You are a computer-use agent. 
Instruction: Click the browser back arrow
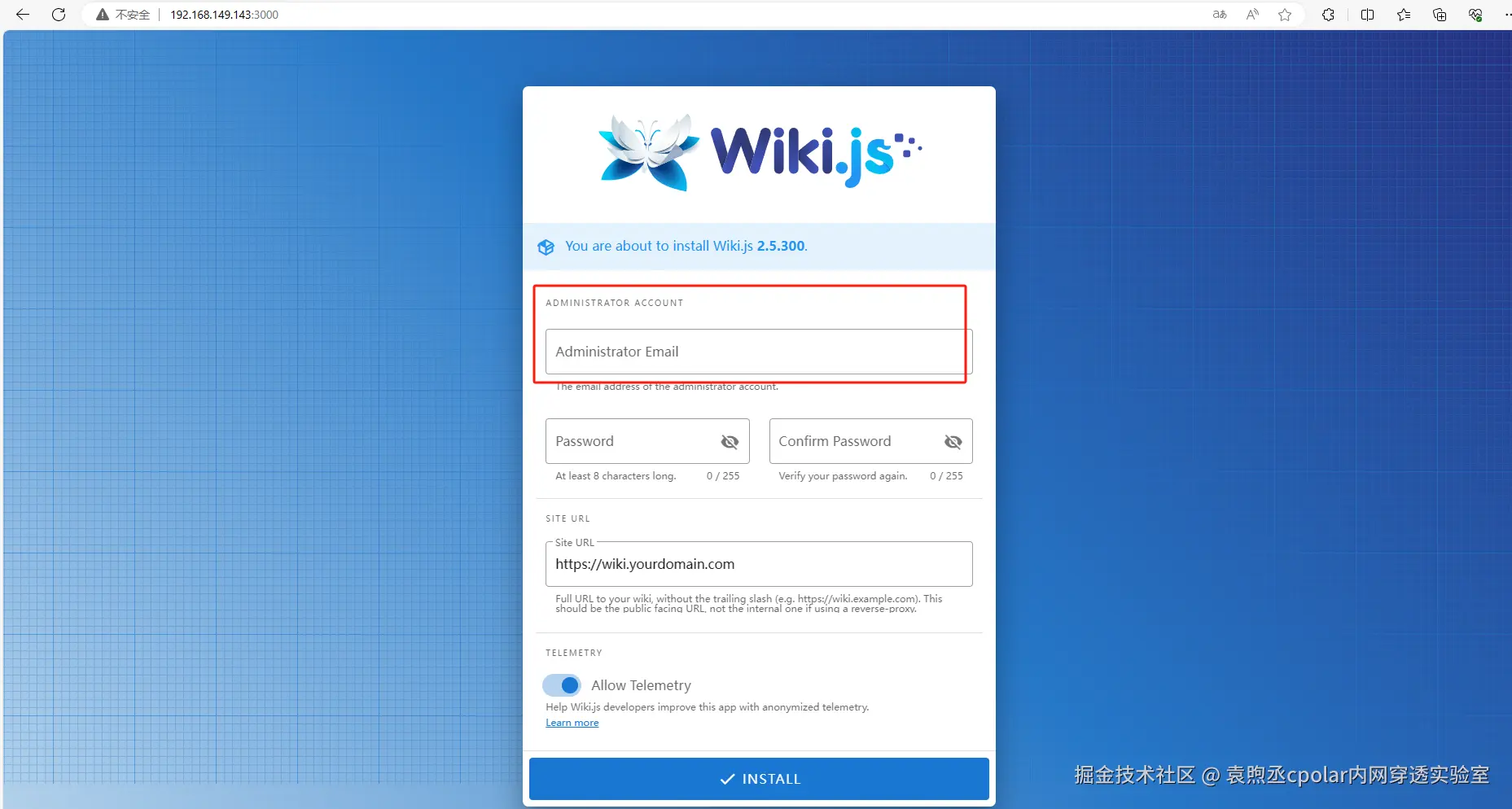tap(23, 15)
